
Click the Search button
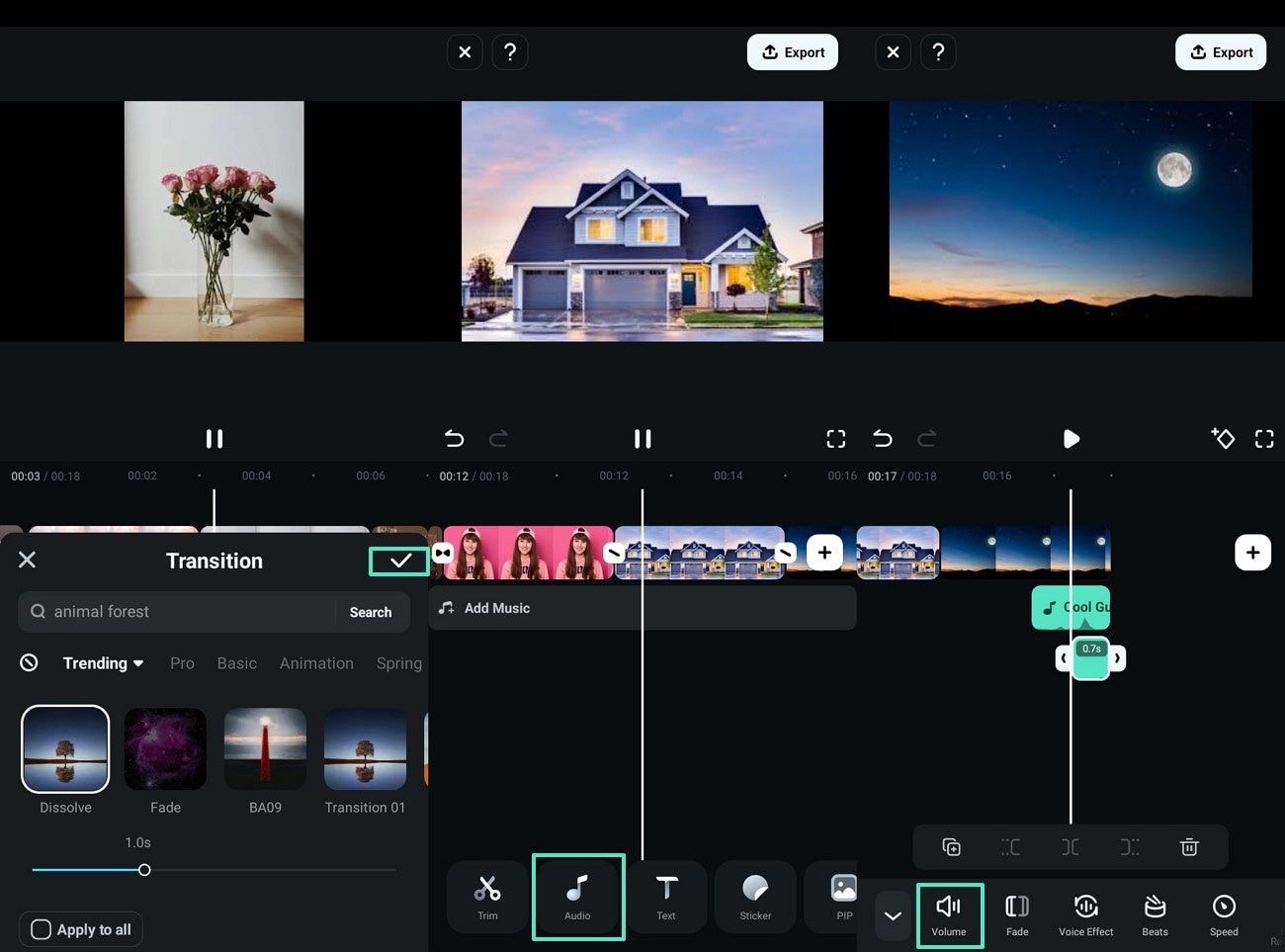click(x=371, y=612)
